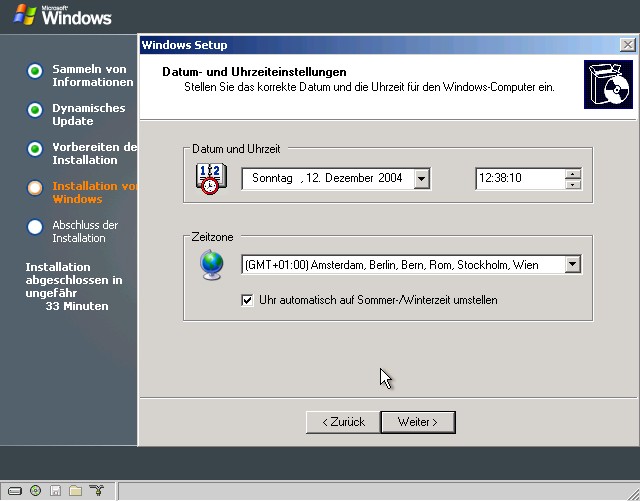The width and height of the screenshot is (640, 501).
Task: Click the setup CD box icon
Action: click(608, 85)
